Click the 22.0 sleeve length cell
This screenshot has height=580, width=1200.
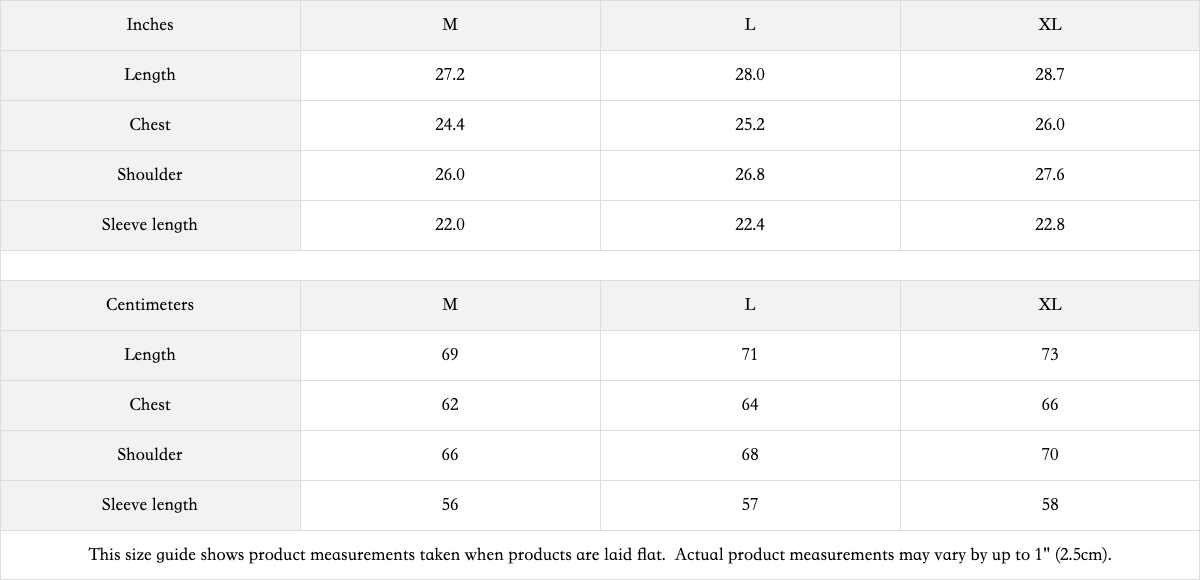click(450, 225)
